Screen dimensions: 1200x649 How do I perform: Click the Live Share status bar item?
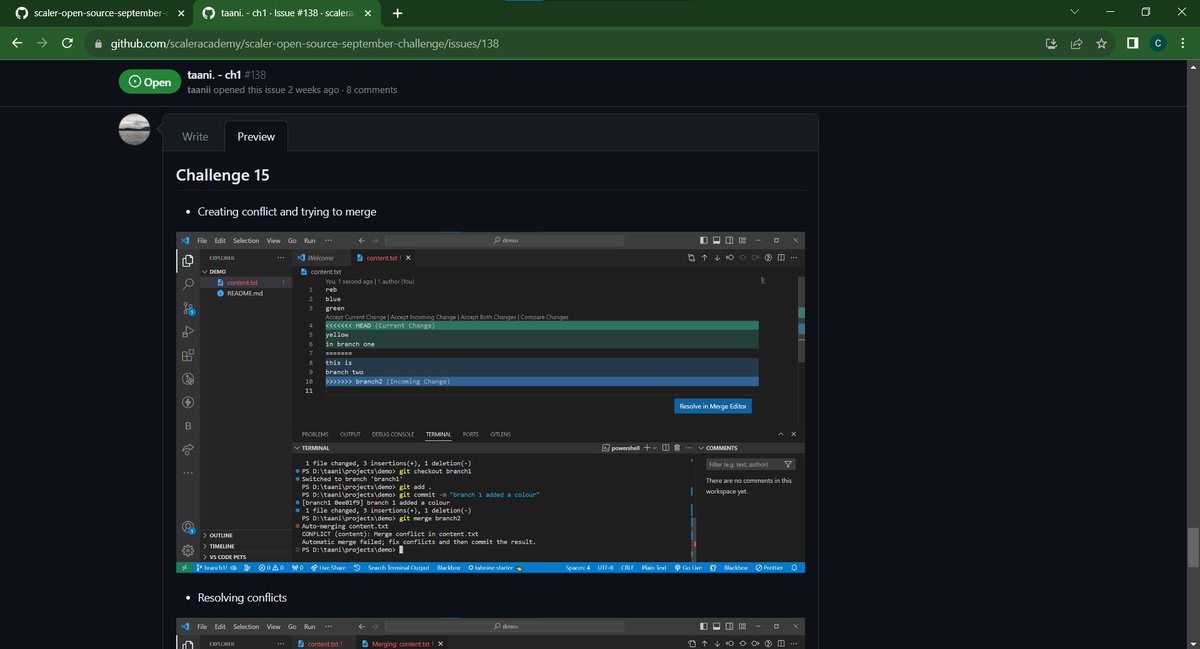tap(328, 567)
